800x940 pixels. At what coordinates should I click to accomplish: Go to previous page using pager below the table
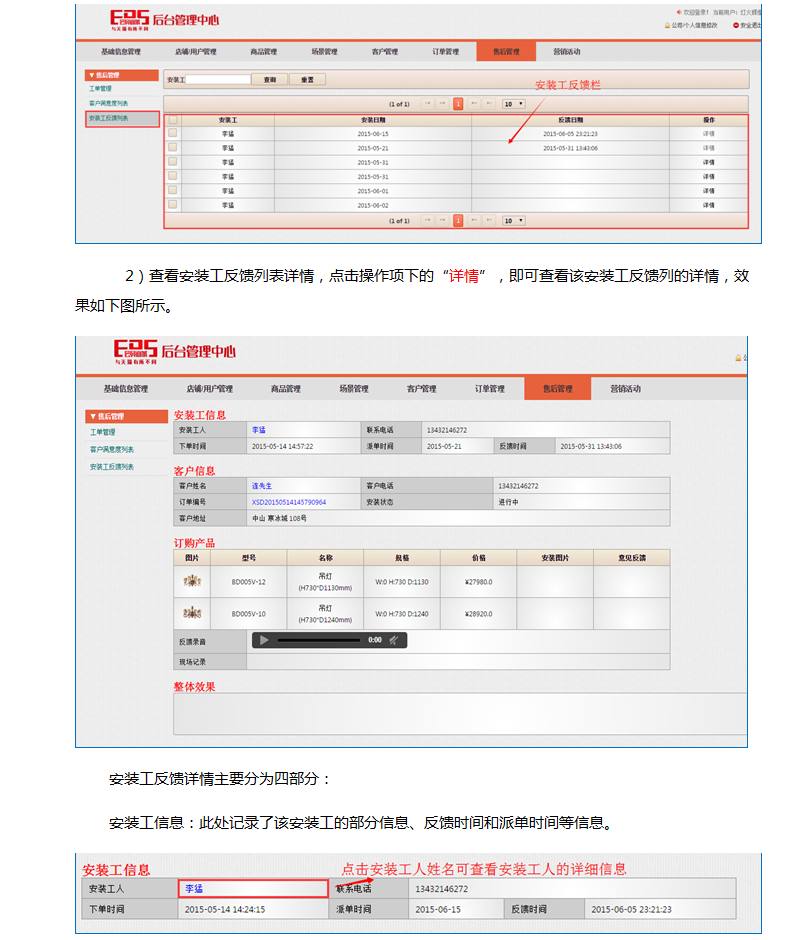point(443,221)
